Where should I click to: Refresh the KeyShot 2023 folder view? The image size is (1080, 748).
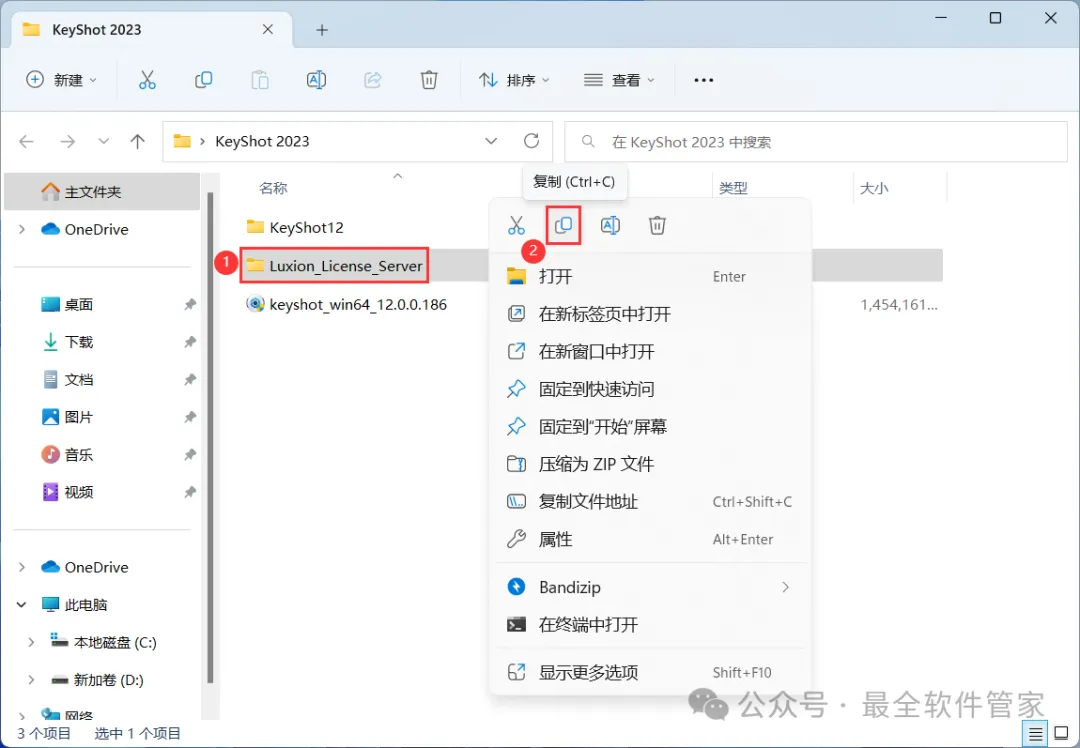click(531, 141)
